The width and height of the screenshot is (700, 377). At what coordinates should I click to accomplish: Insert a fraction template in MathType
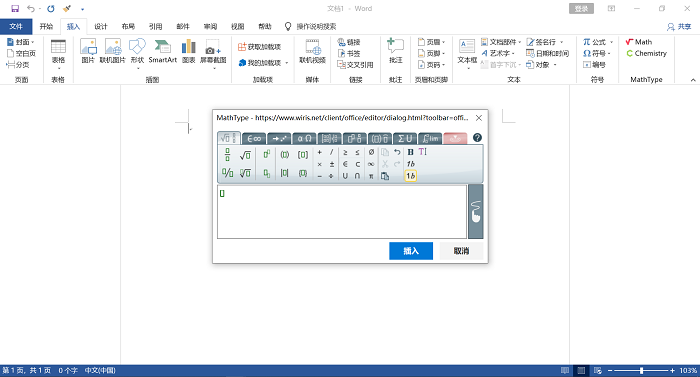(x=227, y=155)
